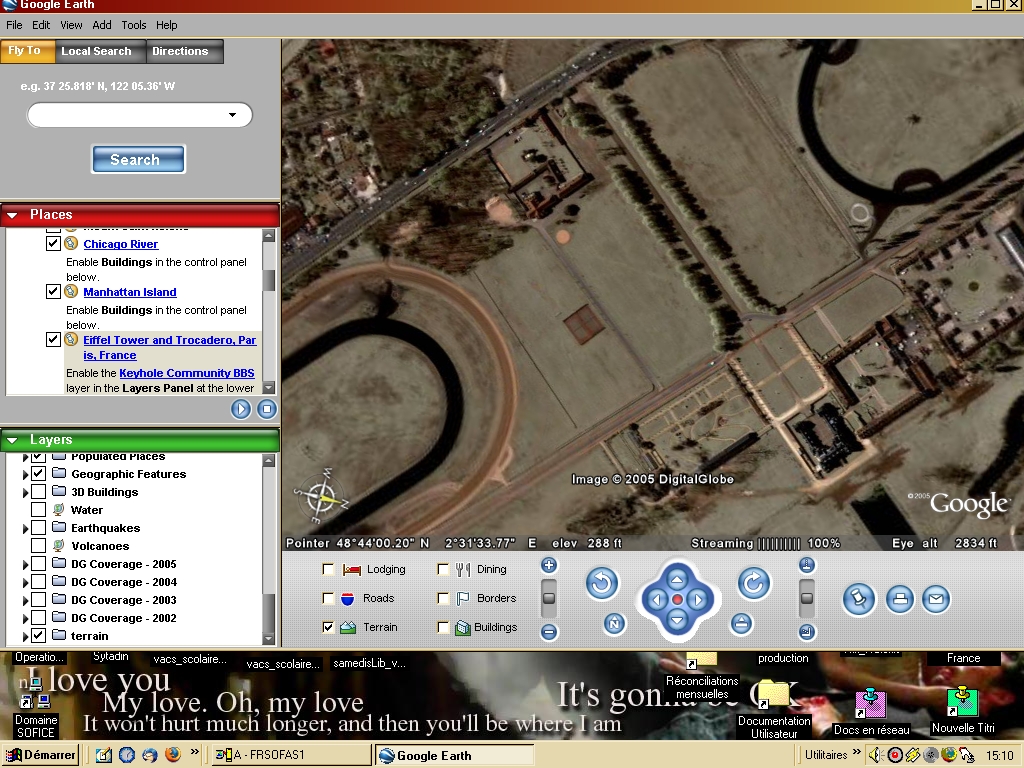Click the Démarrer start button

pyautogui.click(x=40, y=755)
